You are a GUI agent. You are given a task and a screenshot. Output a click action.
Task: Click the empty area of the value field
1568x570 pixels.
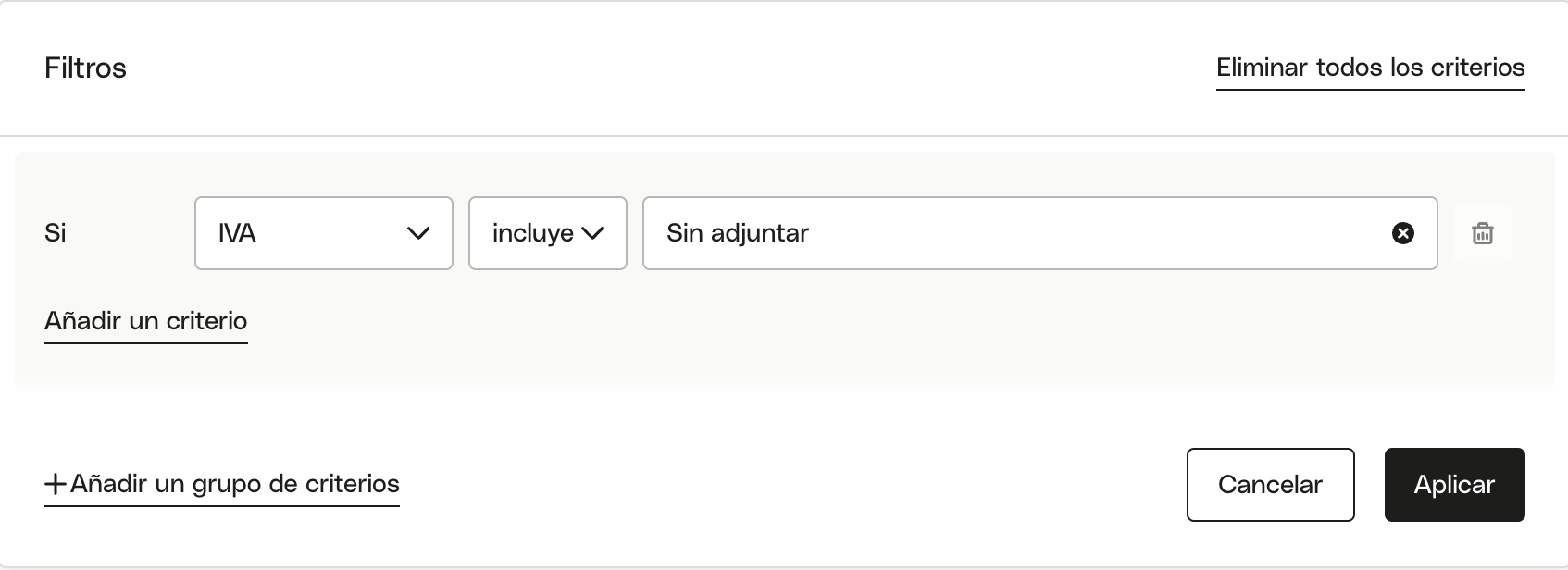tap(1092, 233)
